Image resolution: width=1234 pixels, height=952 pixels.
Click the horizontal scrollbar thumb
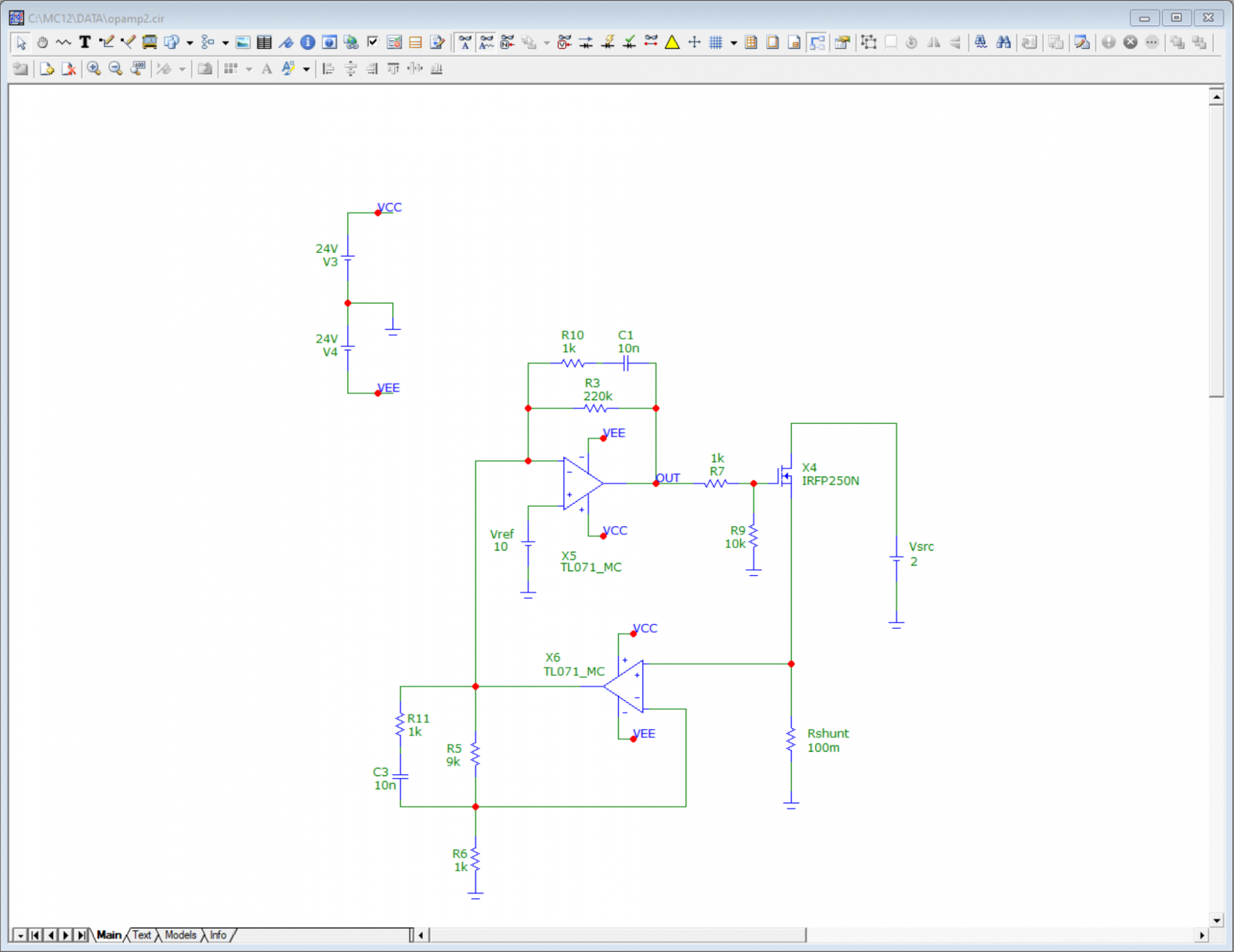617,935
